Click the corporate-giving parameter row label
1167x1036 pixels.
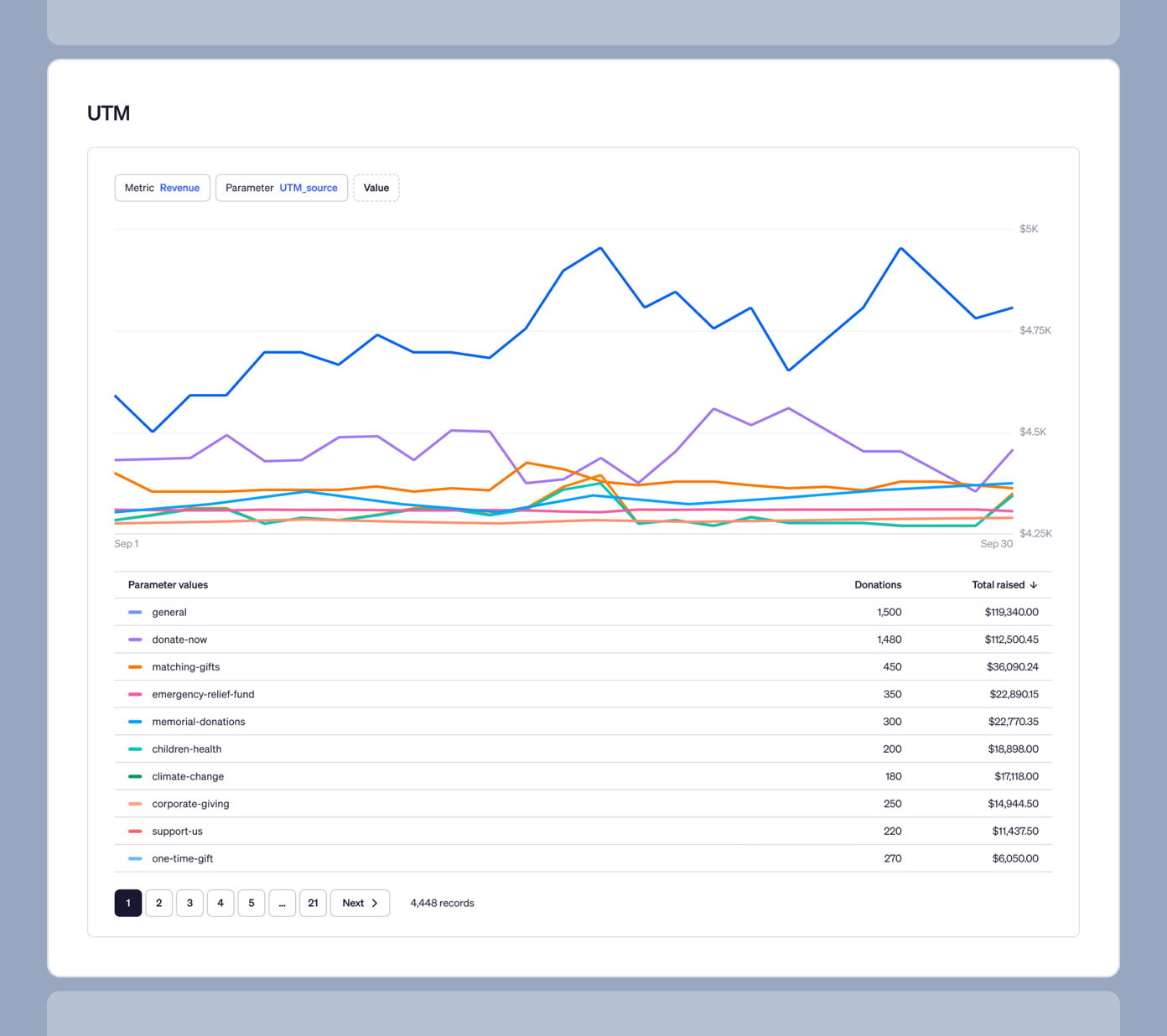coord(190,804)
